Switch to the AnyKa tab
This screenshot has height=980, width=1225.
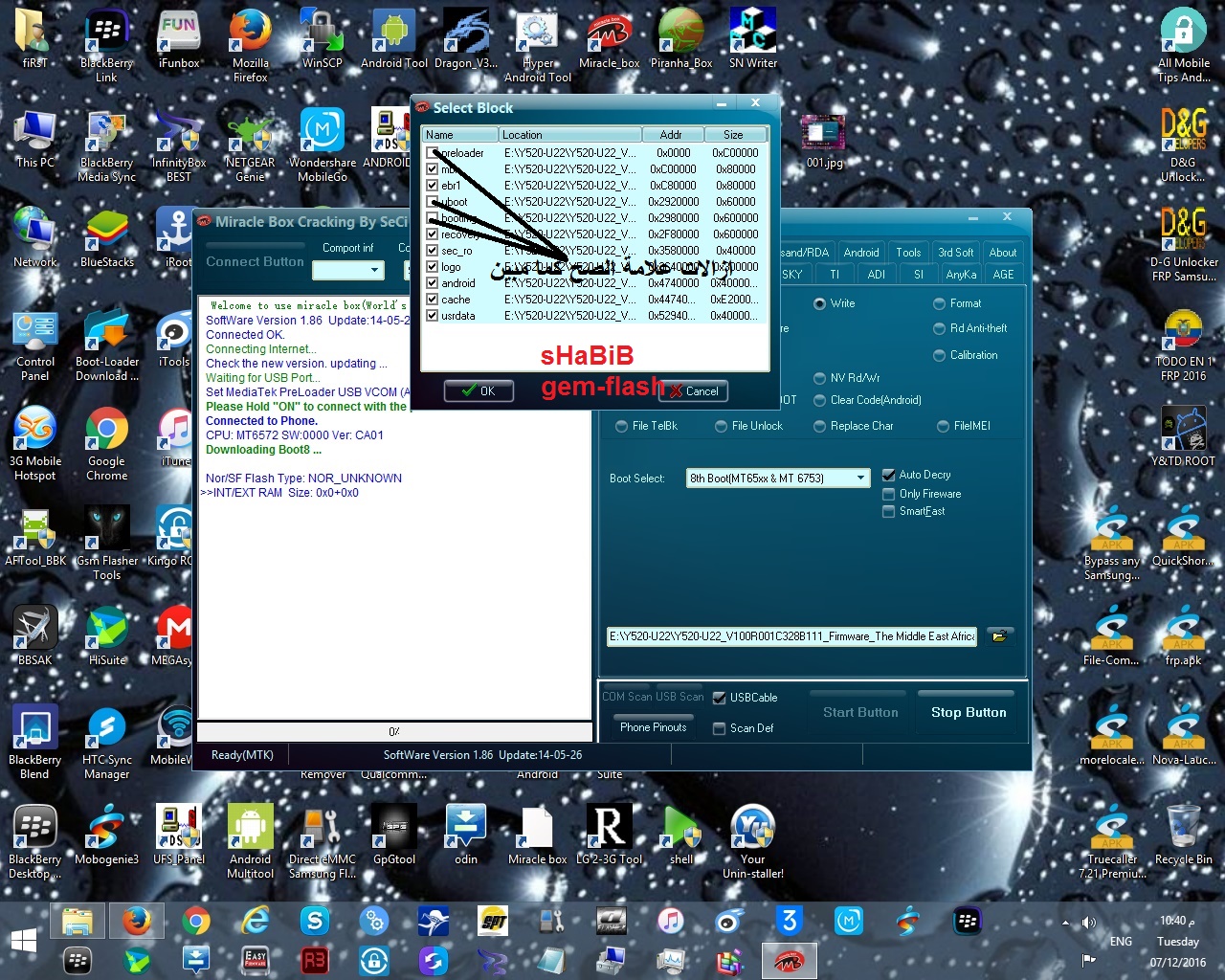(961, 274)
